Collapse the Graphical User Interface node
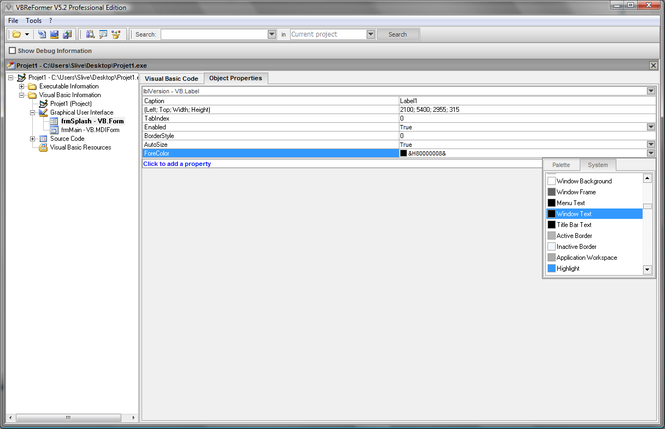Viewport: 665px width, 429px height. (x=33, y=112)
